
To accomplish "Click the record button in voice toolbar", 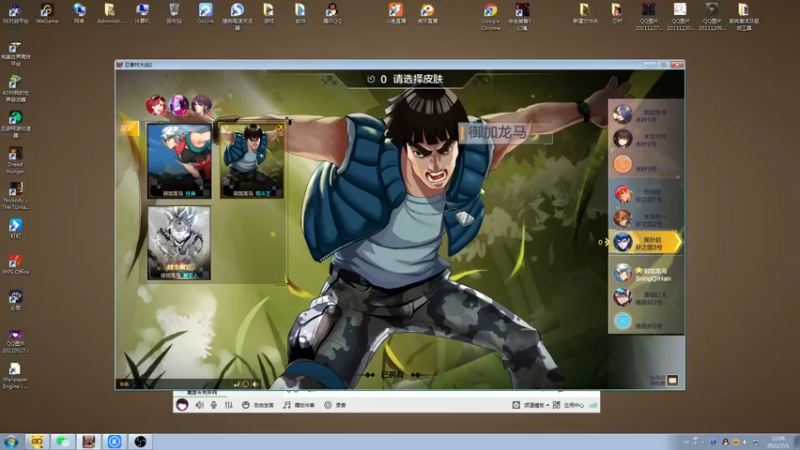I will click(x=335, y=405).
